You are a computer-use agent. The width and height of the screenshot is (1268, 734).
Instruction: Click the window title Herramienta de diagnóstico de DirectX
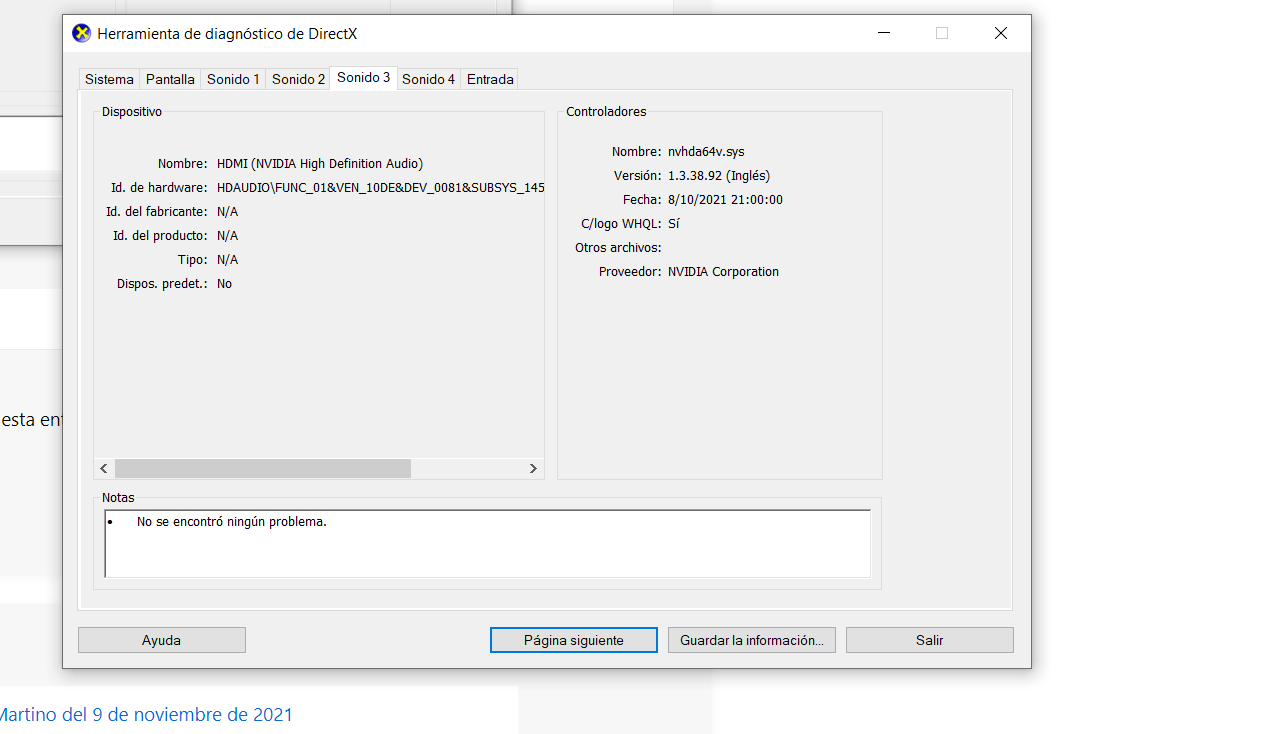(227, 33)
